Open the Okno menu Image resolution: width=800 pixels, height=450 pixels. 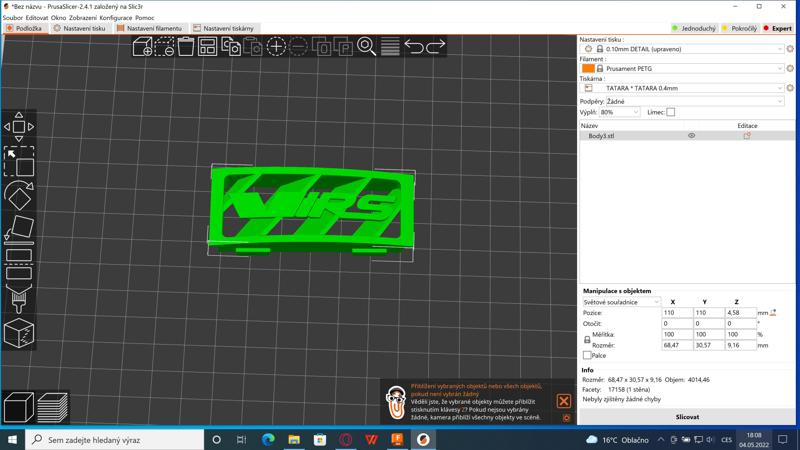click(58, 17)
